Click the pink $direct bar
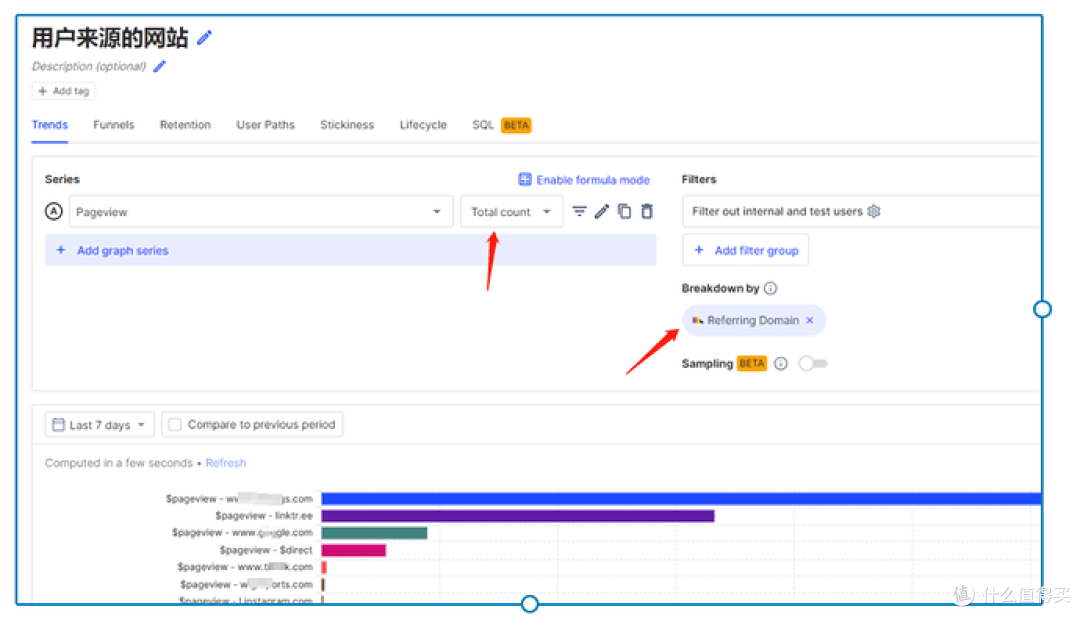This screenshot has width=1080, height=617. coord(353,550)
